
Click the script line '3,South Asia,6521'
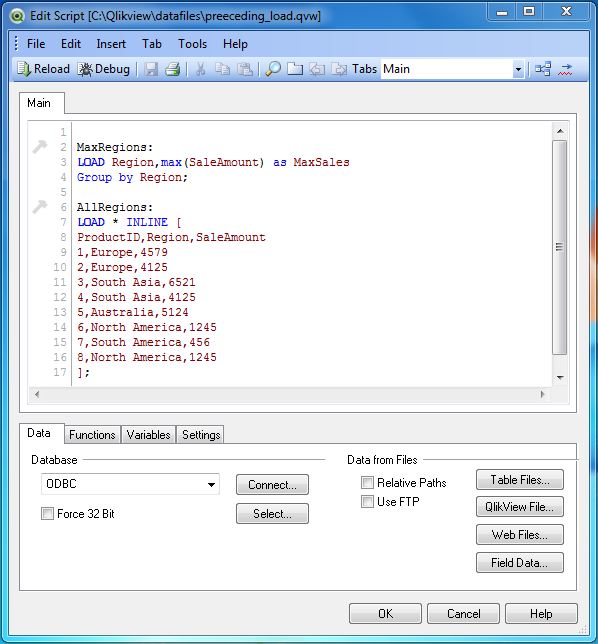136,282
